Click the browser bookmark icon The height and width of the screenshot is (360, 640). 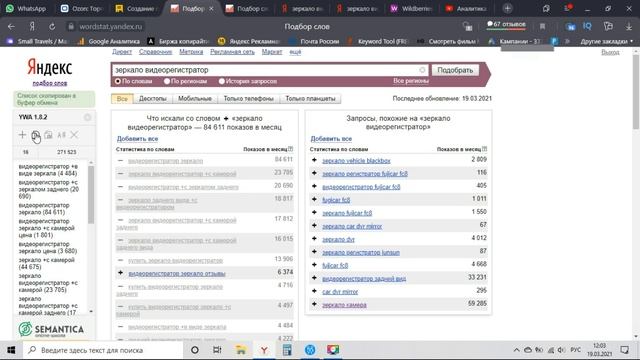pyautogui.click(x=542, y=27)
